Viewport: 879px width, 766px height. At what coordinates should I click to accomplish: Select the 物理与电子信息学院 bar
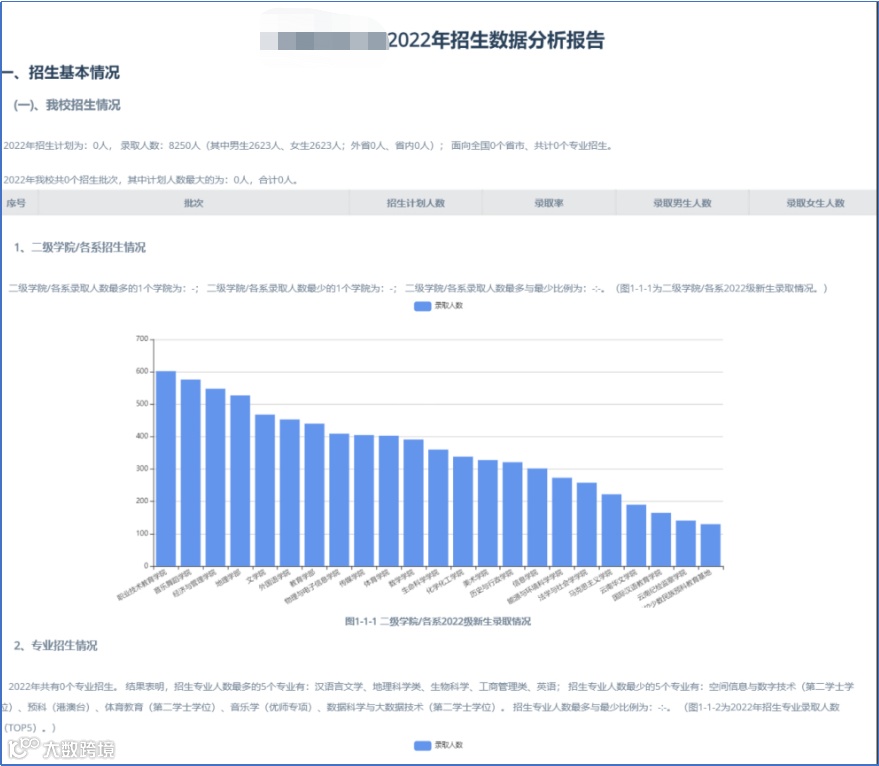click(x=339, y=500)
